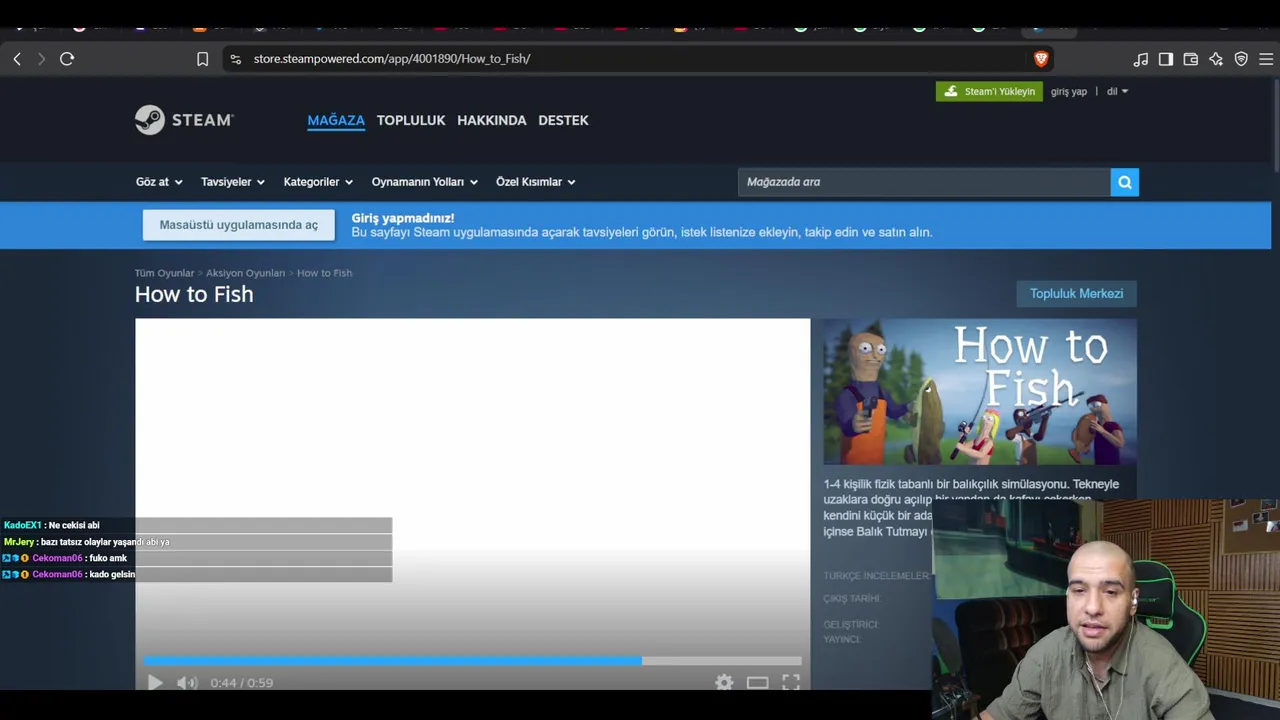Viewport: 1280px width, 720px height.
Task: Open the Brave VPN shield icon
Action: tap(1241, 59)
